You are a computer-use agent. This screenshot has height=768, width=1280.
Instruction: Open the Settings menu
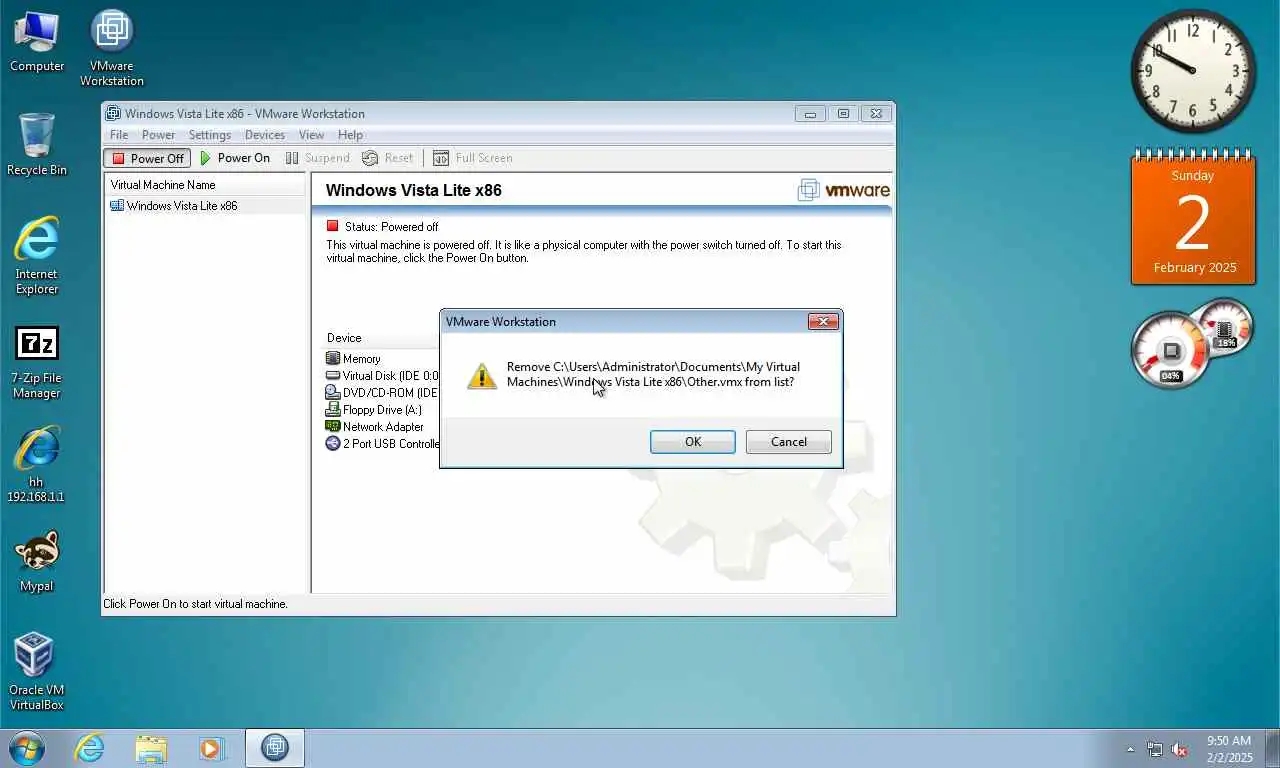click(210, 135)
